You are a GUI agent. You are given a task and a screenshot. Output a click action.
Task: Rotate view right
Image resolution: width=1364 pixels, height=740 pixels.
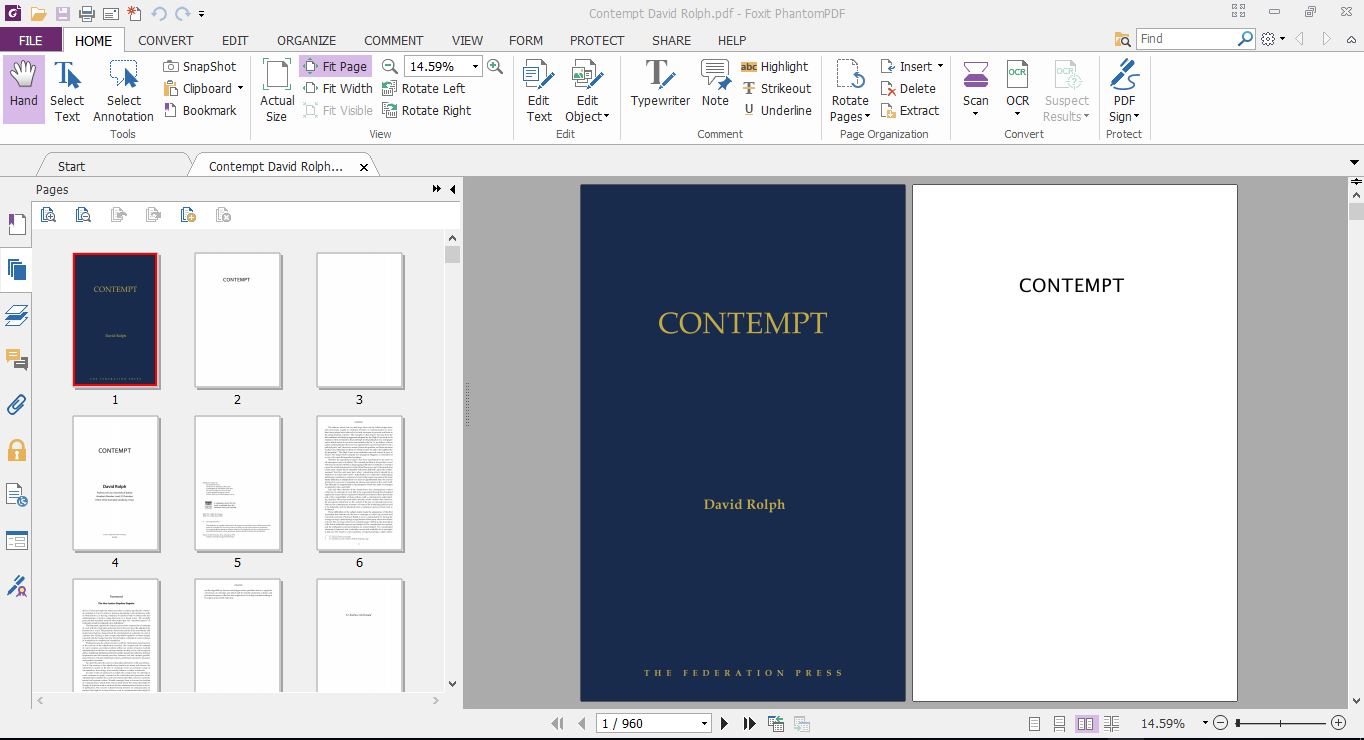427,110
